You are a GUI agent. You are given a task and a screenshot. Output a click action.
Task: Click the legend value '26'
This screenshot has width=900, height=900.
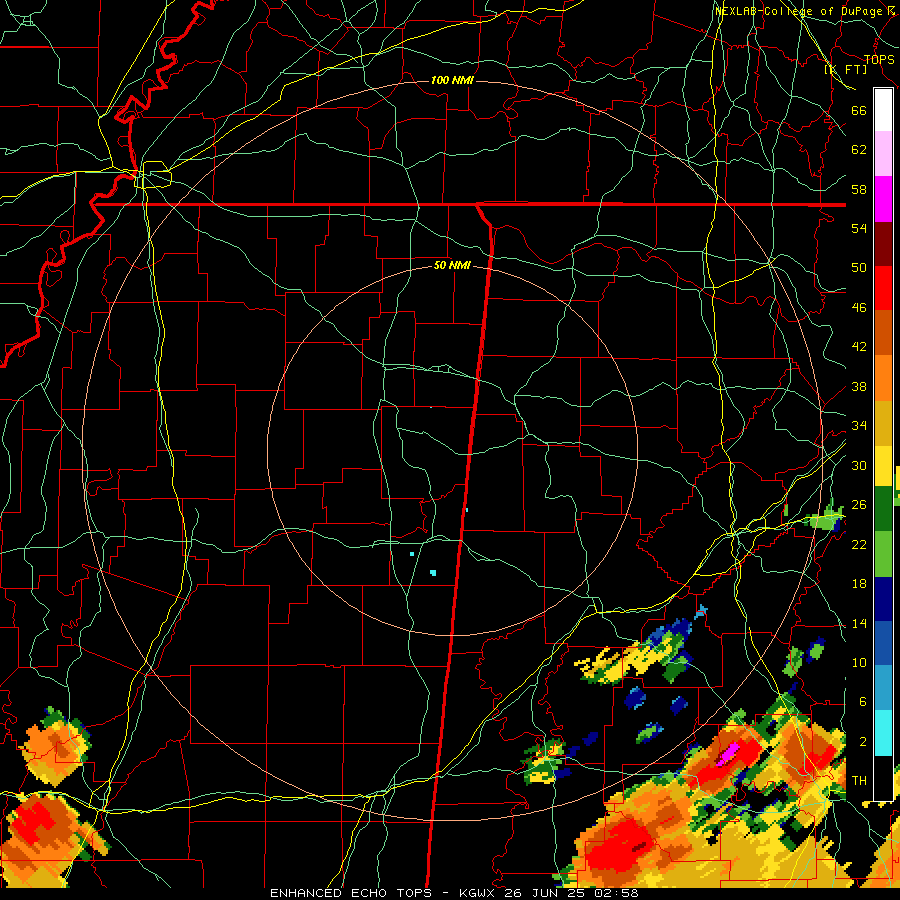click(859, 505)
